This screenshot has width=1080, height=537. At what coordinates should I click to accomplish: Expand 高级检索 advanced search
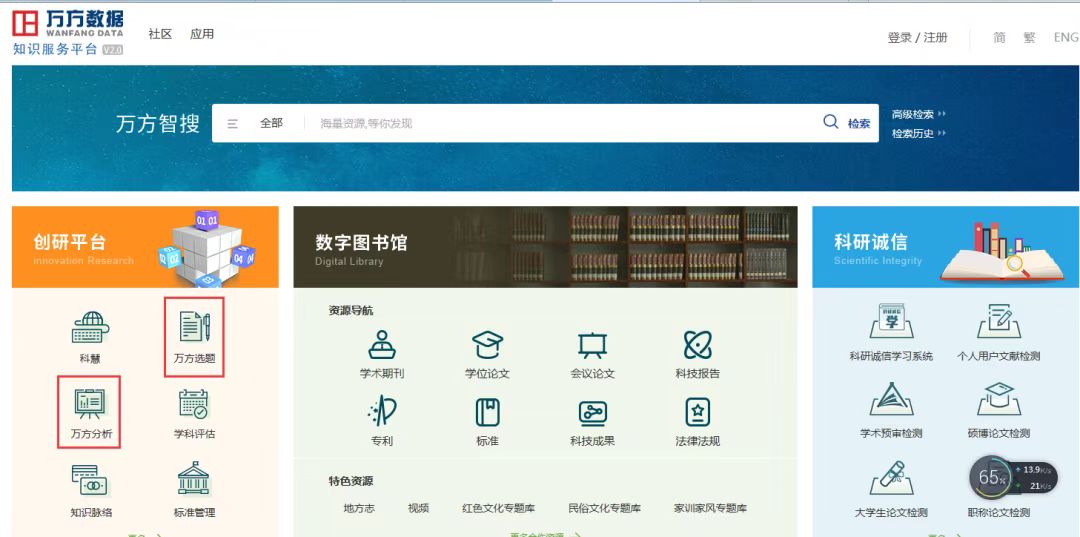pyautogui.click(x=919, y=114)
